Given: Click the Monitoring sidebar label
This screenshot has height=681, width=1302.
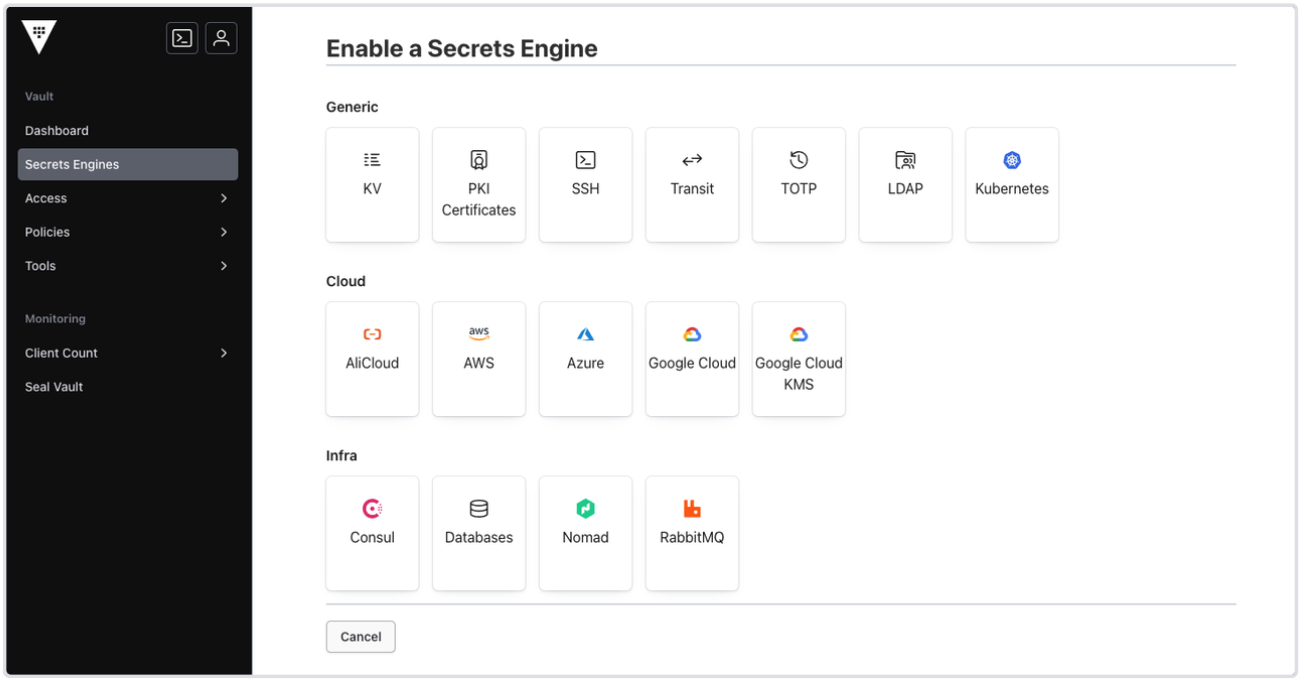Looking at the screenshot, I should pos(55,319).
